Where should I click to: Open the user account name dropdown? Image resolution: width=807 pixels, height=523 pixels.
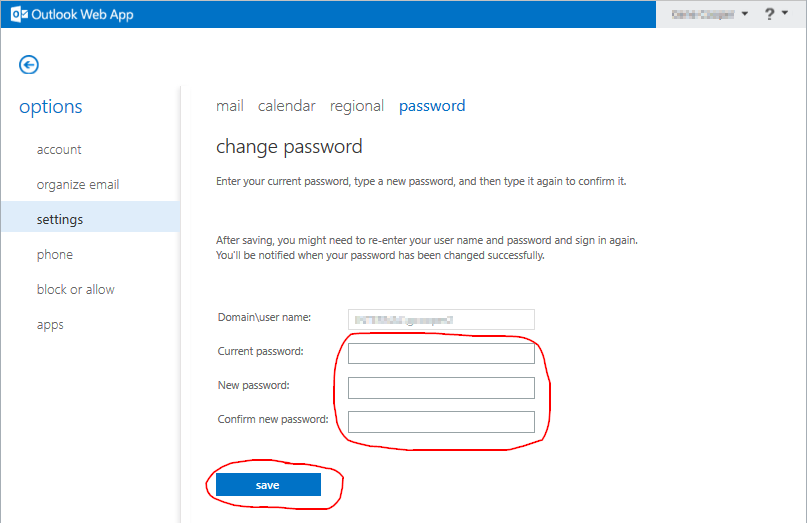[x=710, y=14]
